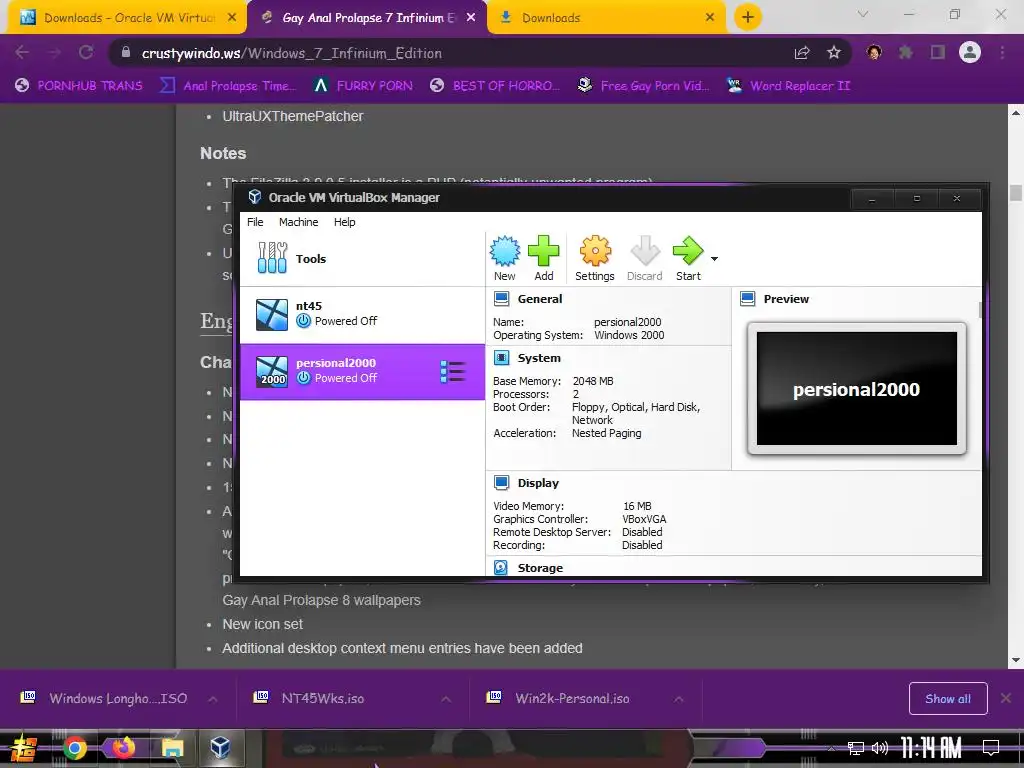Go back in the browser

(22, 53)
